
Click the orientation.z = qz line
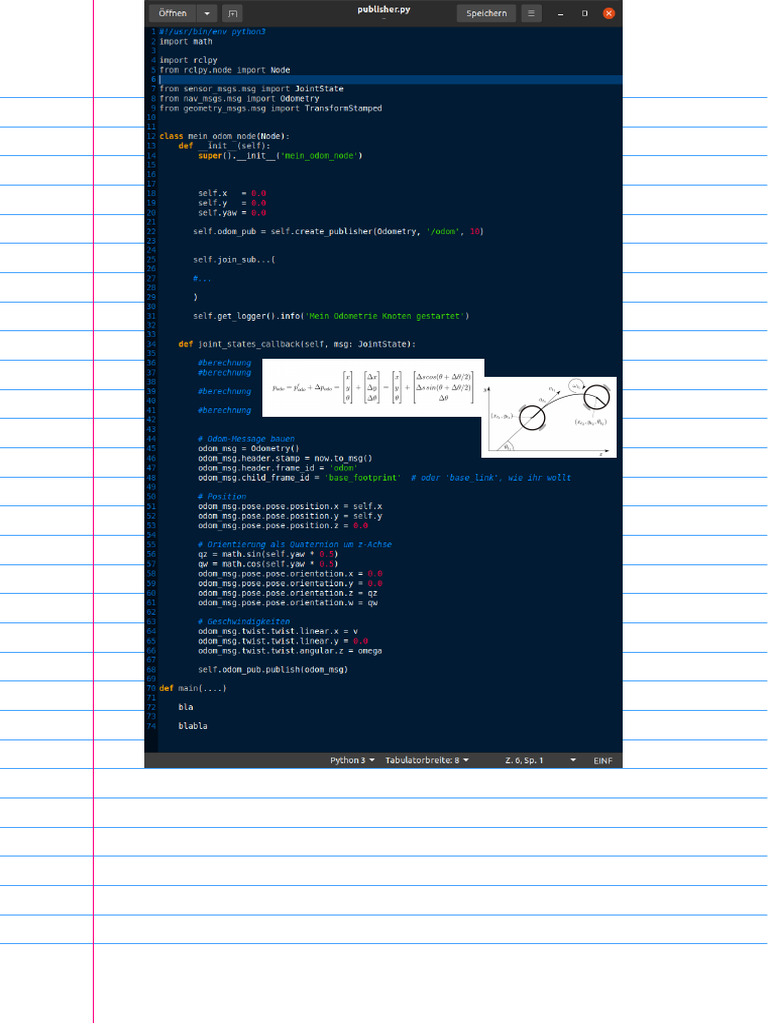[x=288, y=593]
